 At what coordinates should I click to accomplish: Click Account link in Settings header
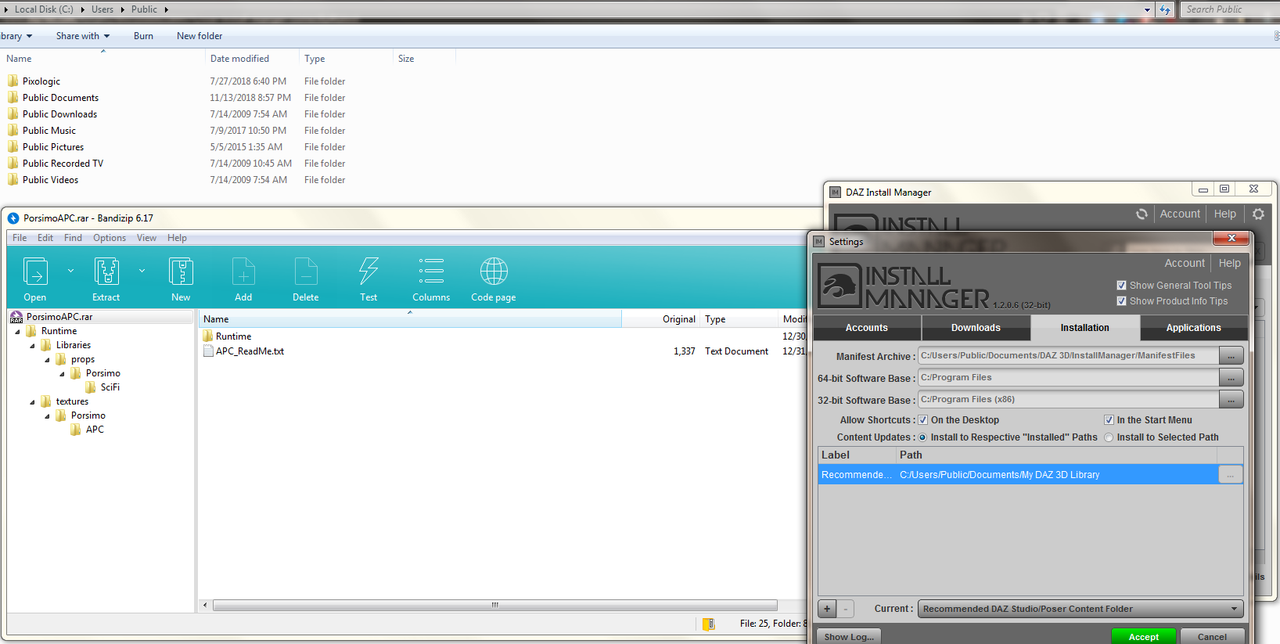1185,263
